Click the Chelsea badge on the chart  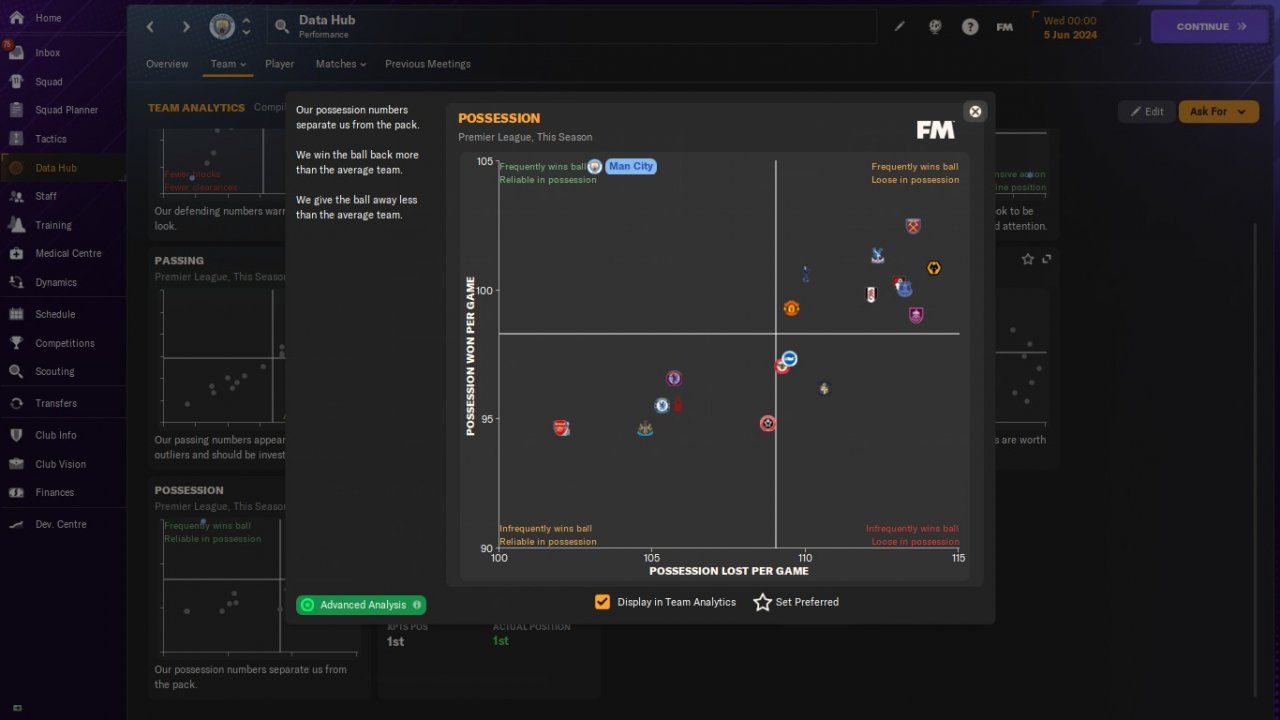pyautogui.click(x=661, y=405)
